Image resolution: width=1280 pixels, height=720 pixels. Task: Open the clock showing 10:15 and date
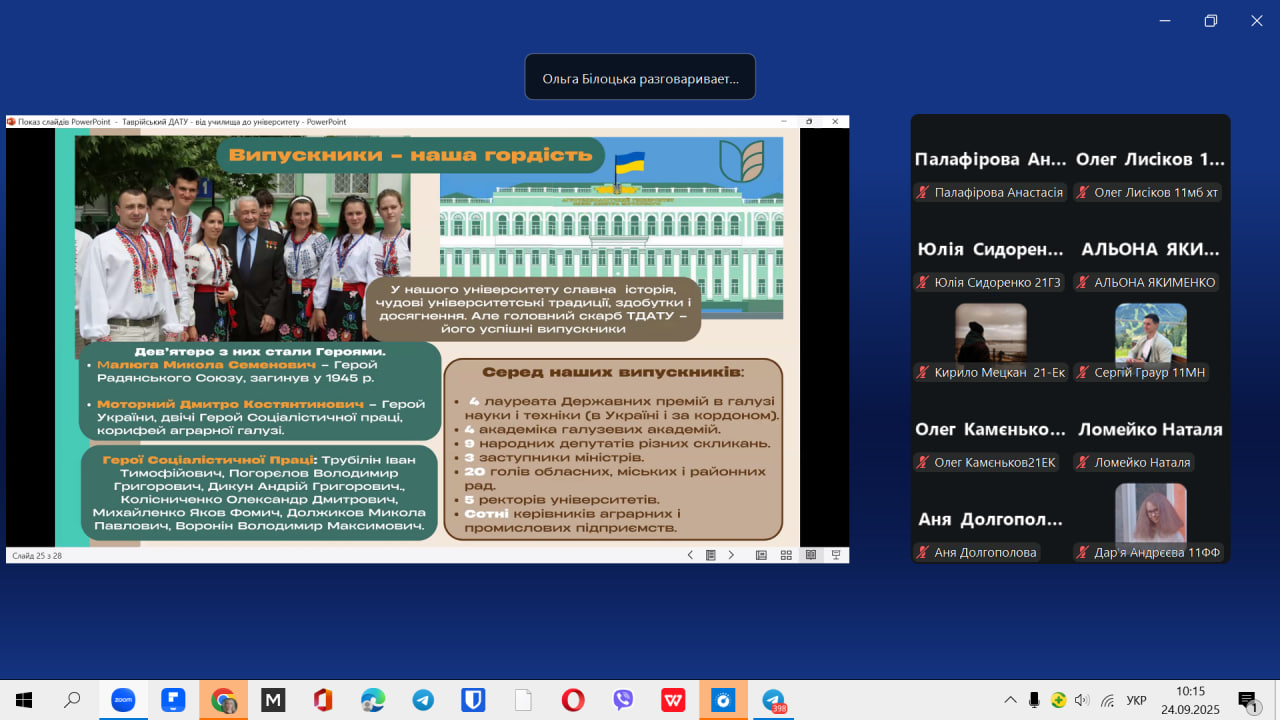click(x=1190, y=700)
